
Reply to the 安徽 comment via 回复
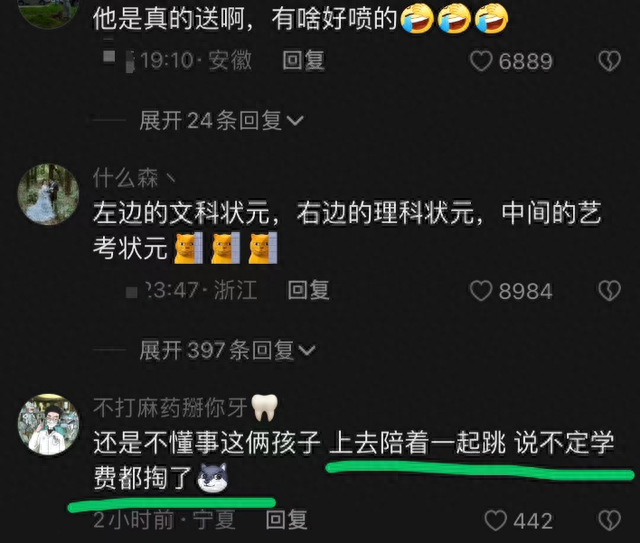(304, 61)
